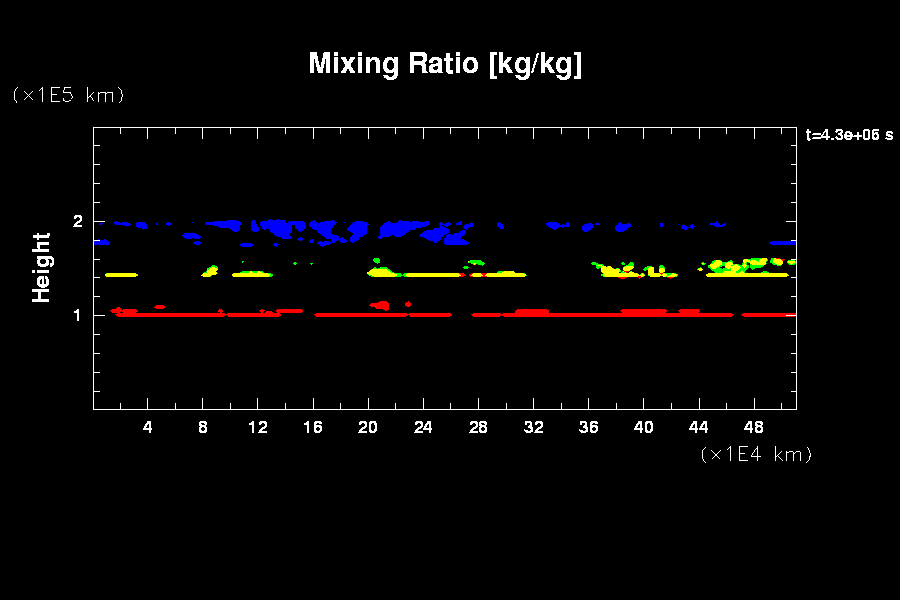Image resolution: width=900 pixels, height=600 pixels.
Task: Click the Mixing Ratio [kg/kg] plot title
Action: pyautogui.click(x=445, y=64)
